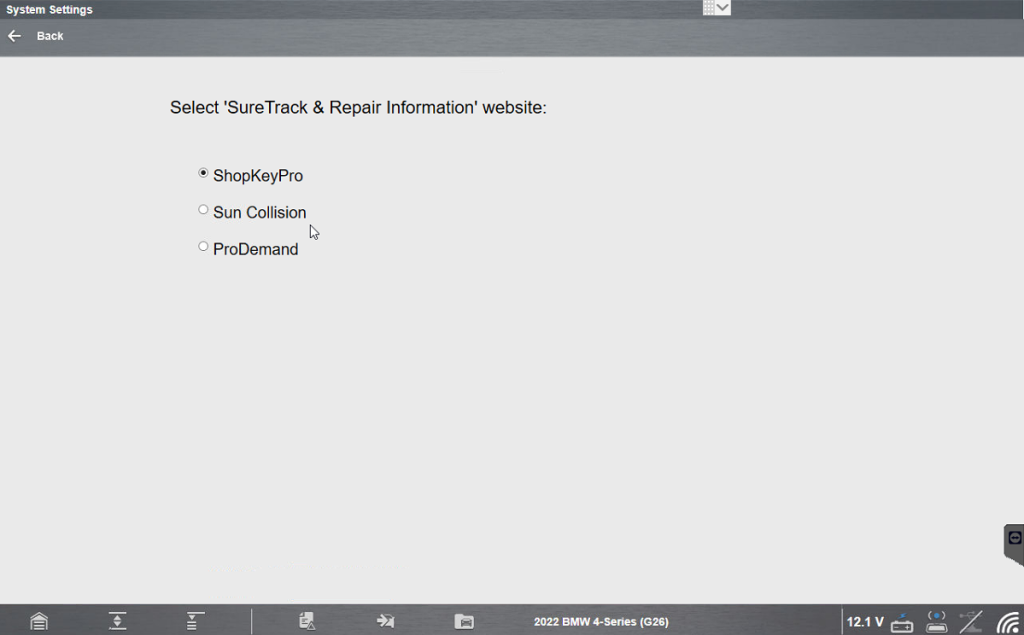The image size is (1024, 635).
Task: Click the 'SureTrack & Repair Information' prompt text
Action: (358, 107)
